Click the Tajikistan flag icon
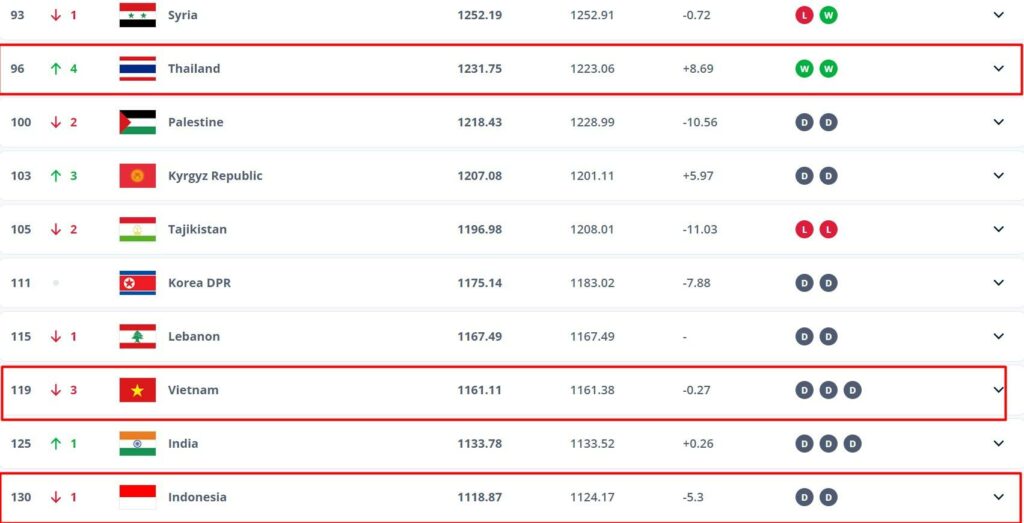Image resolution: width=1024 pixels, height=523 pixels. click(137, 229)
